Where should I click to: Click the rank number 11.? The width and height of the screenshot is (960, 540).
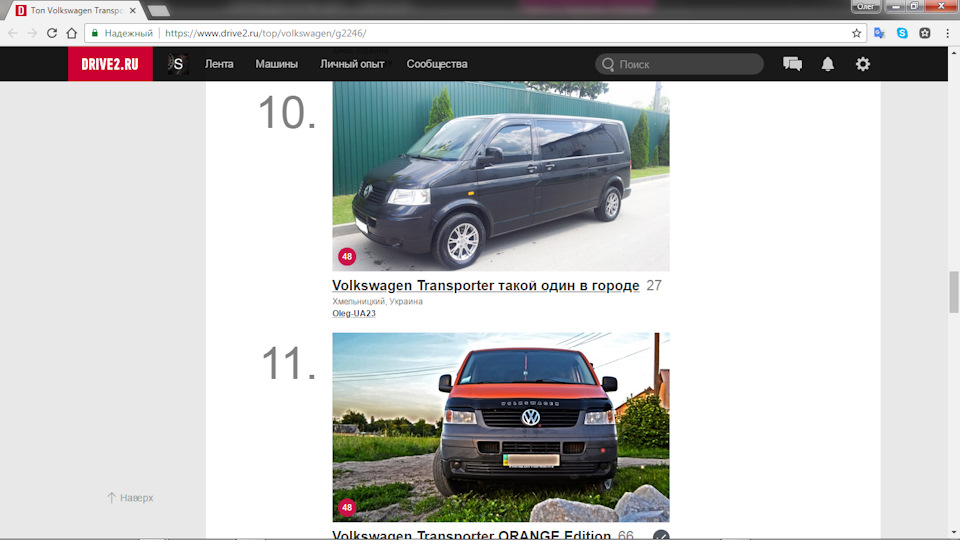289,364
